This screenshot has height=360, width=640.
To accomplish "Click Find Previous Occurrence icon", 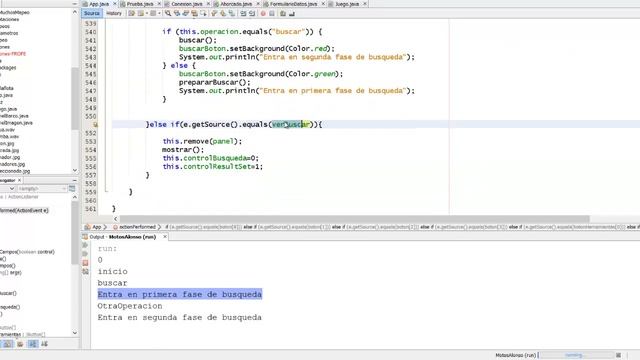I will coord(177,13).
